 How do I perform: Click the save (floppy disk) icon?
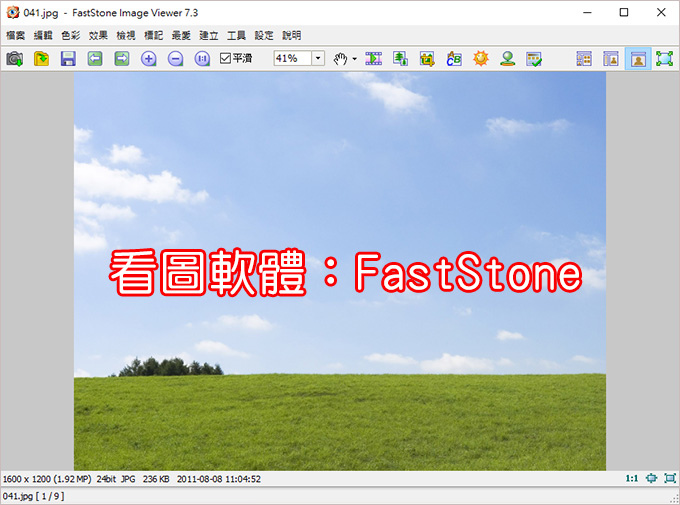(x=68, y=59)
